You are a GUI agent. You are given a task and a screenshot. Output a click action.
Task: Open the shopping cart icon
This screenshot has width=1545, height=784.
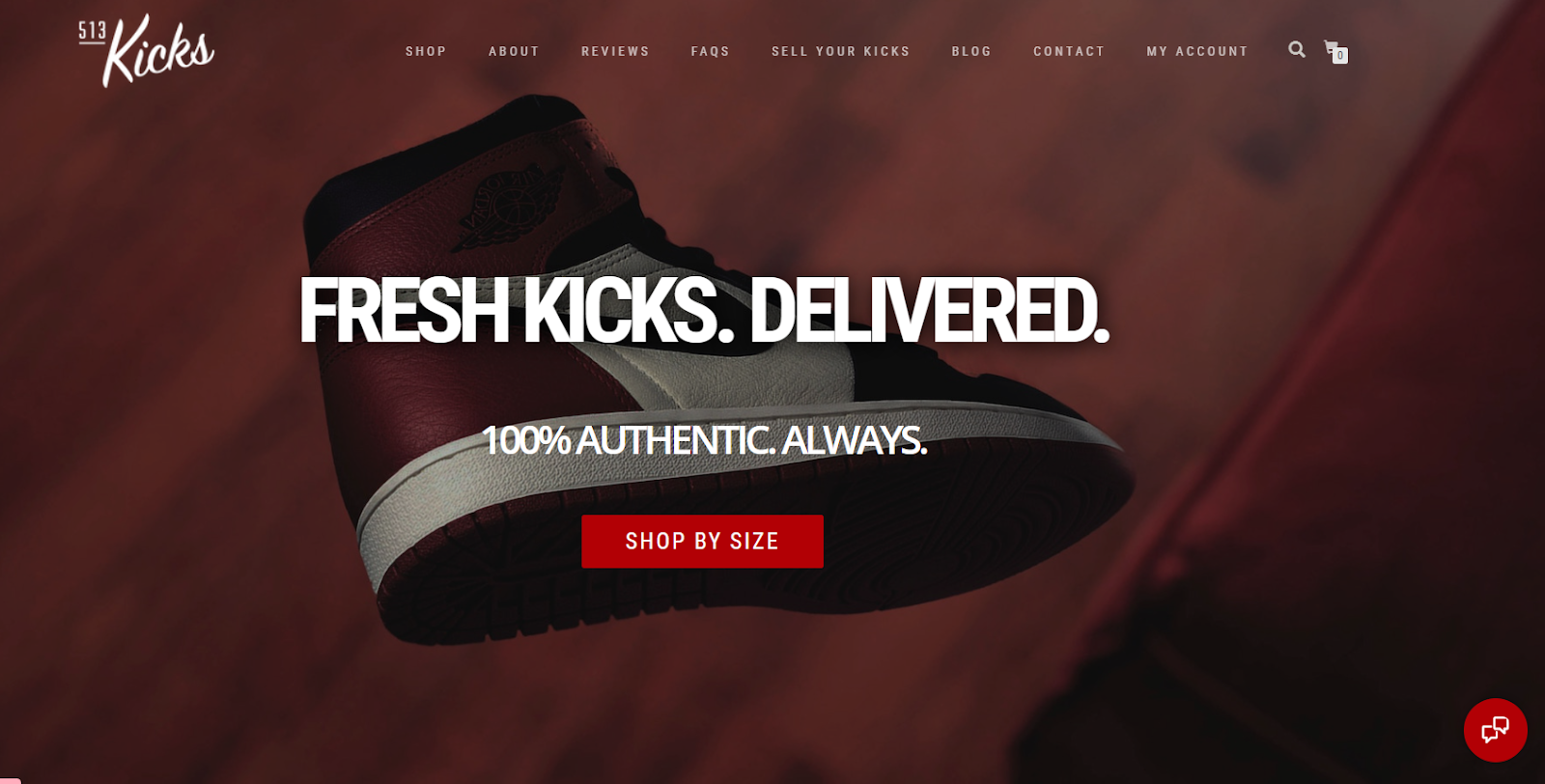[x=1332, y=46]
